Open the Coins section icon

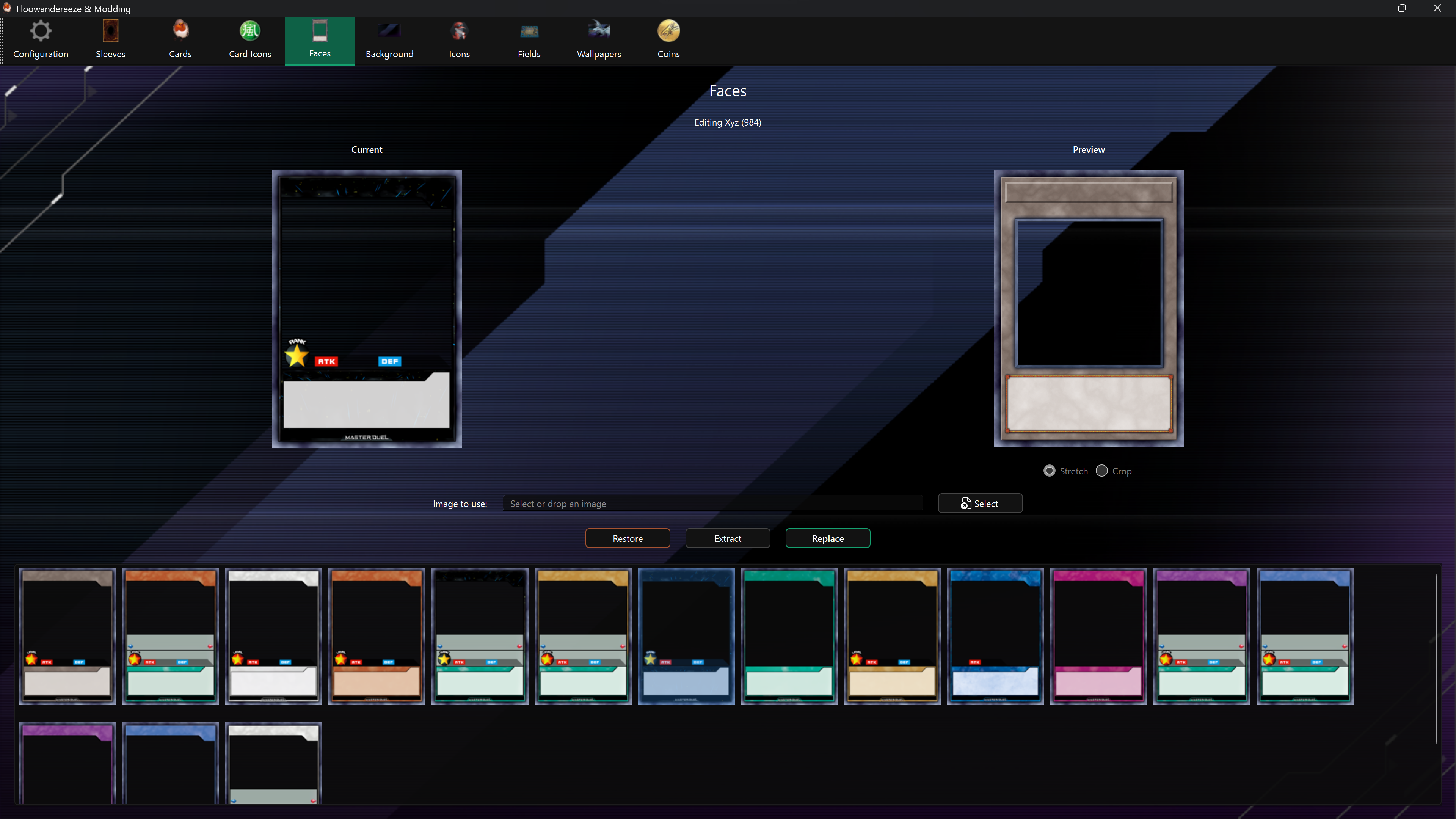click(x=668, y=31)
